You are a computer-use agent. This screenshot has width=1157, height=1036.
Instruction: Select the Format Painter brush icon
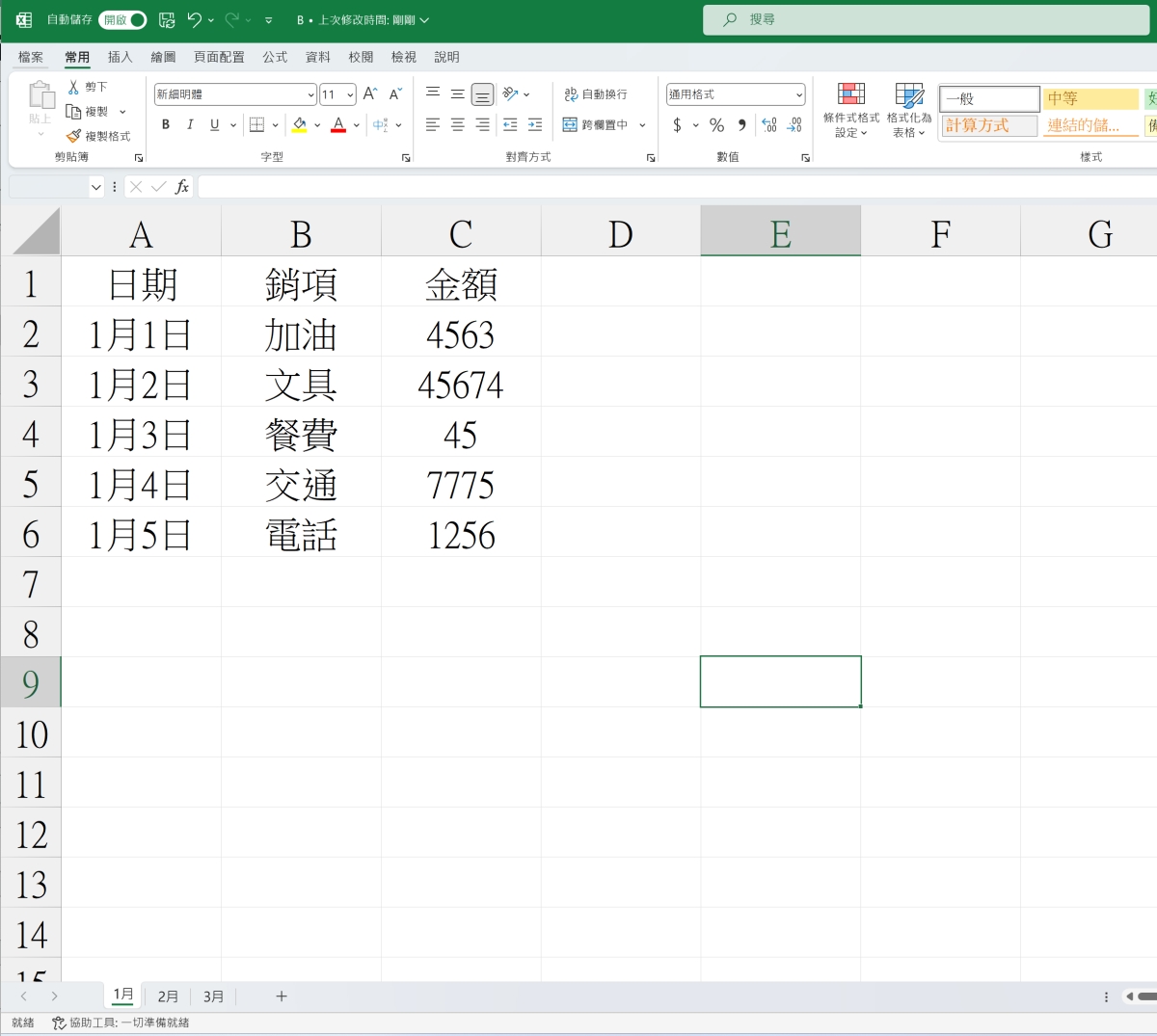coord(73,136)
